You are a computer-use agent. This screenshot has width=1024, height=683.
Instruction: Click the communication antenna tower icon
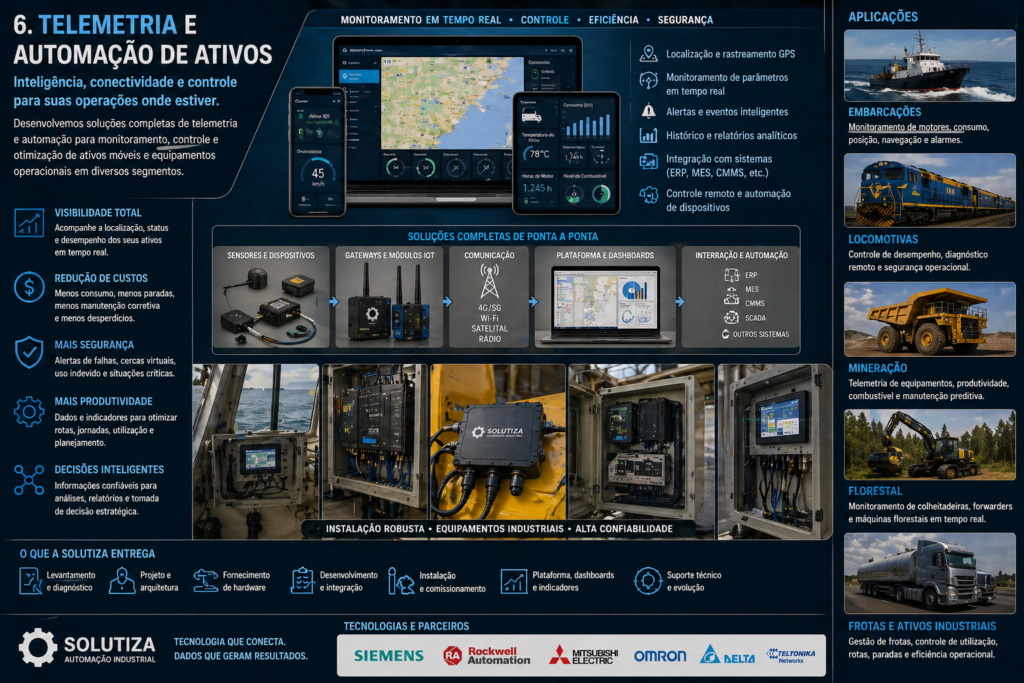(489, 281)
